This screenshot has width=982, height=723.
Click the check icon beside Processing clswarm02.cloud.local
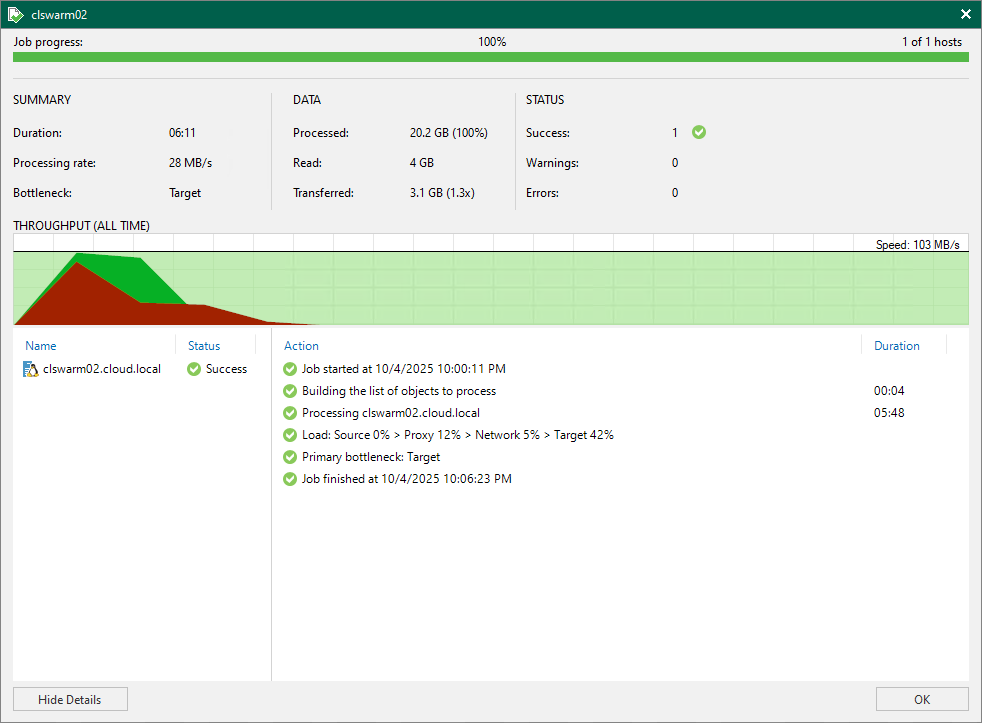[x=290, y=413]
